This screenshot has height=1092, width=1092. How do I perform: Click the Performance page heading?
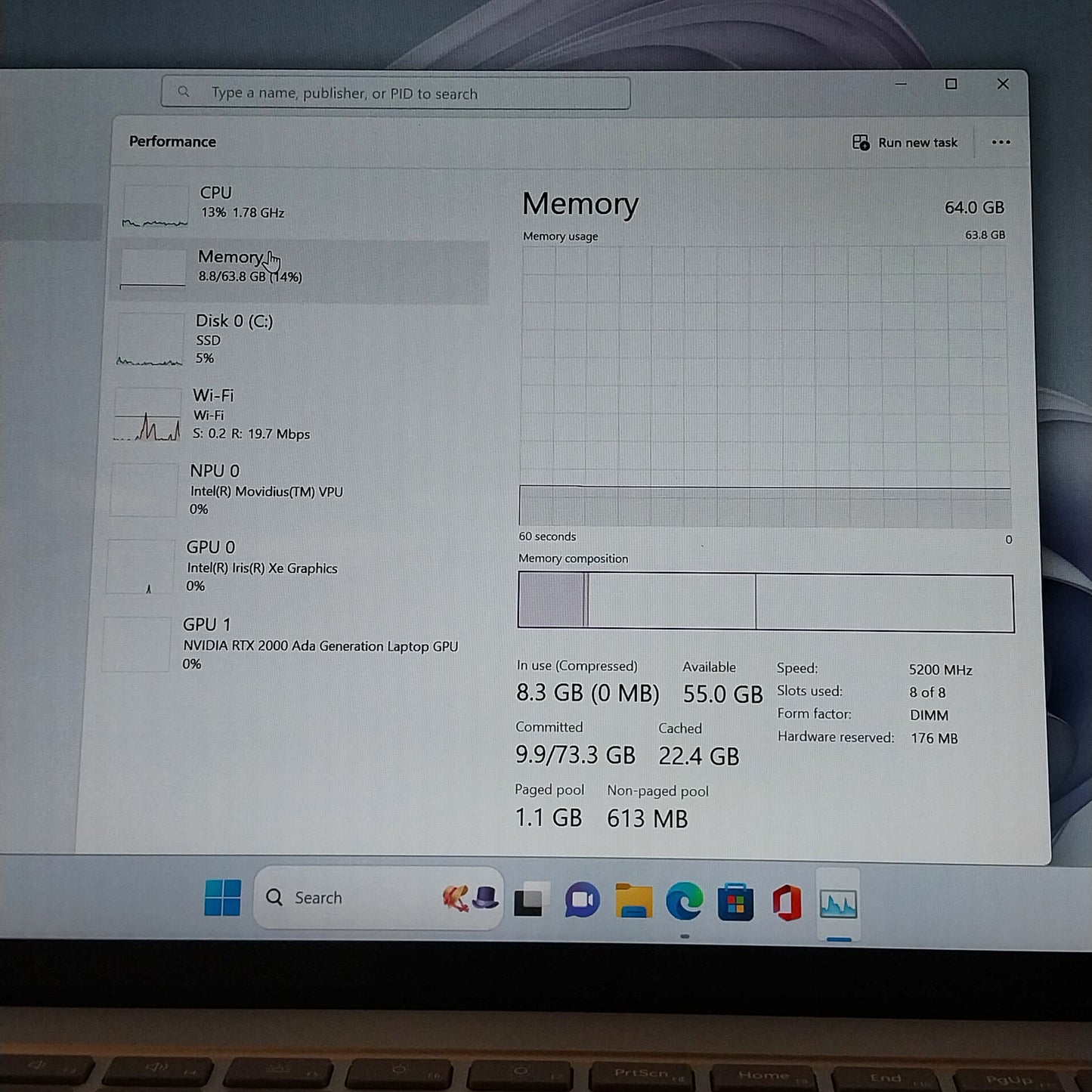[x=172, y=141]
